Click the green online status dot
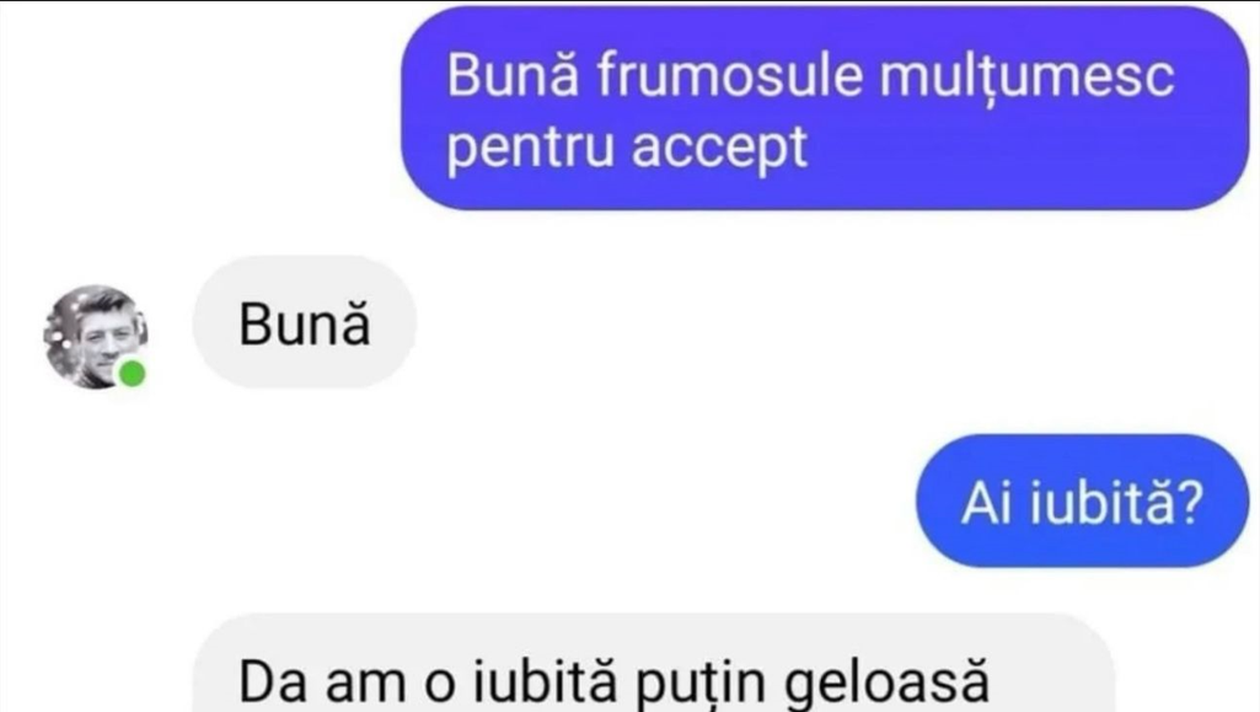 coord(131,374)
